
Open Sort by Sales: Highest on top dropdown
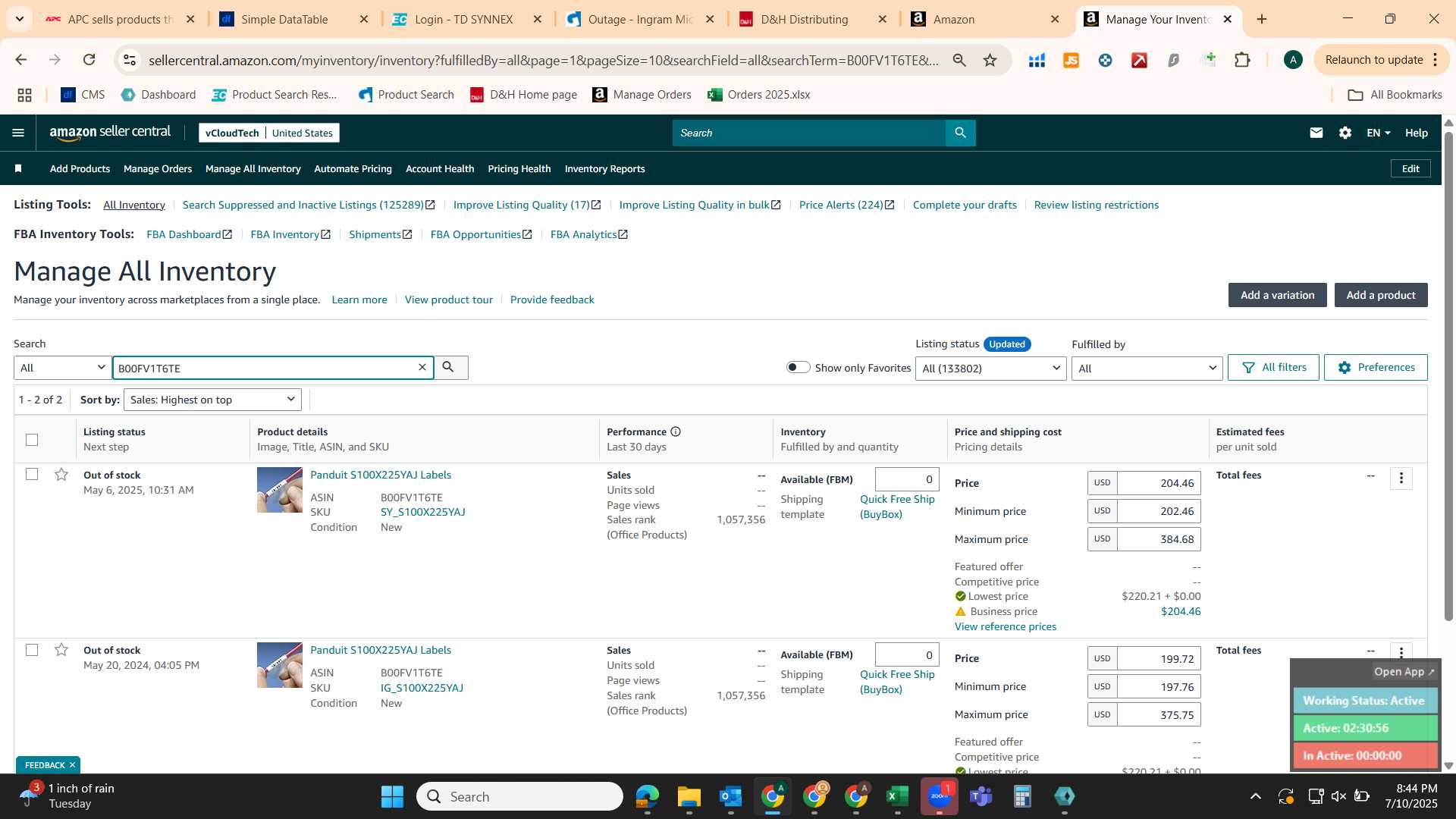click(212, 400)
